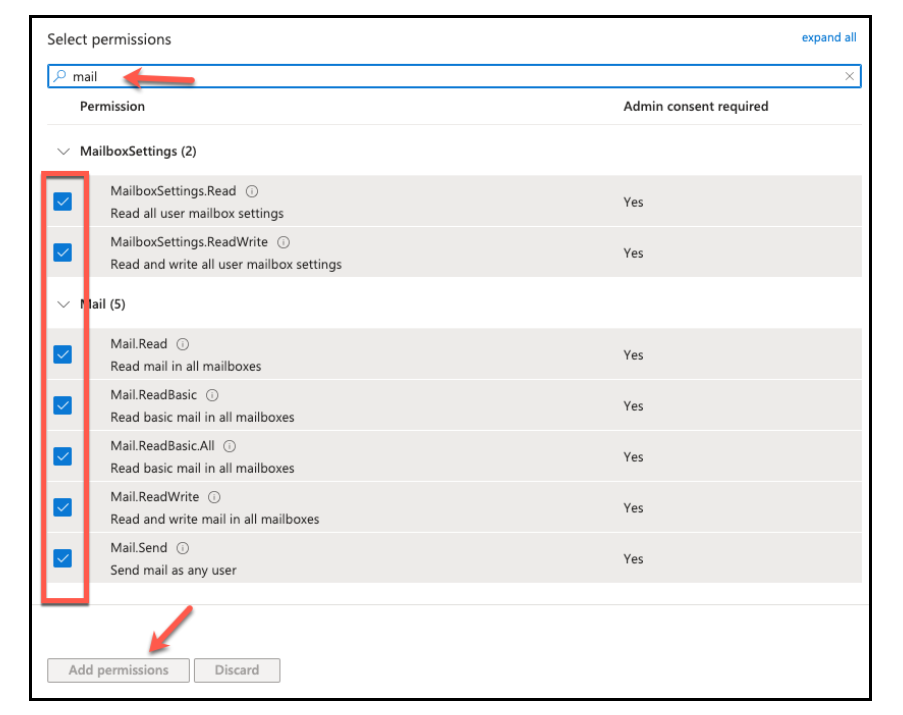Uncheck the MailboxSettings.Read checkbox

(x=63, y=201)
